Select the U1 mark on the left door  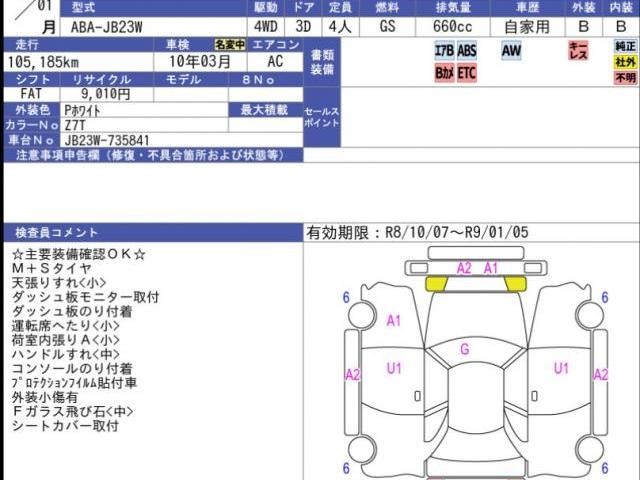[394, 368]
